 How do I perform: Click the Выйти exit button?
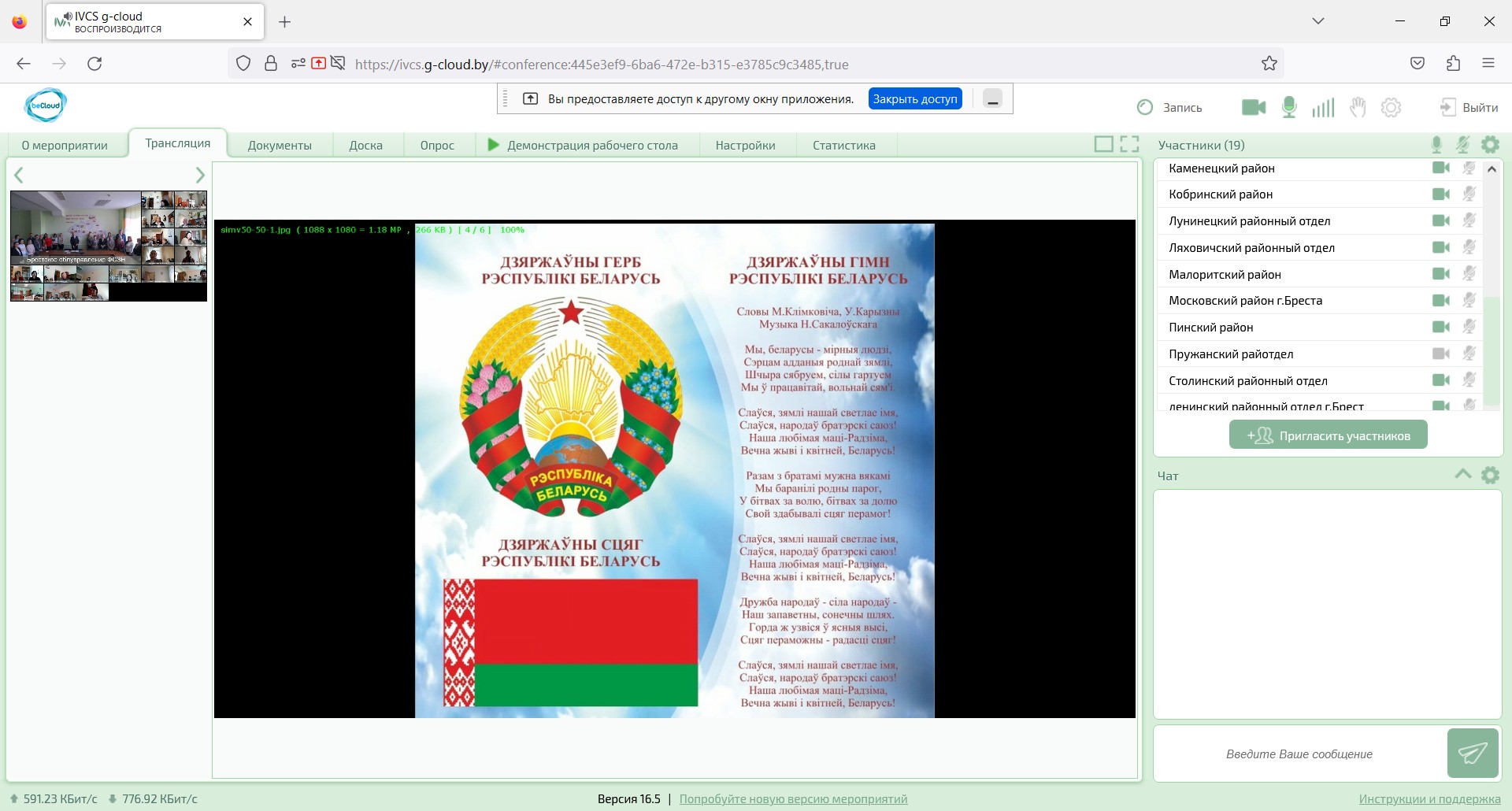(x=1469, y=107)
